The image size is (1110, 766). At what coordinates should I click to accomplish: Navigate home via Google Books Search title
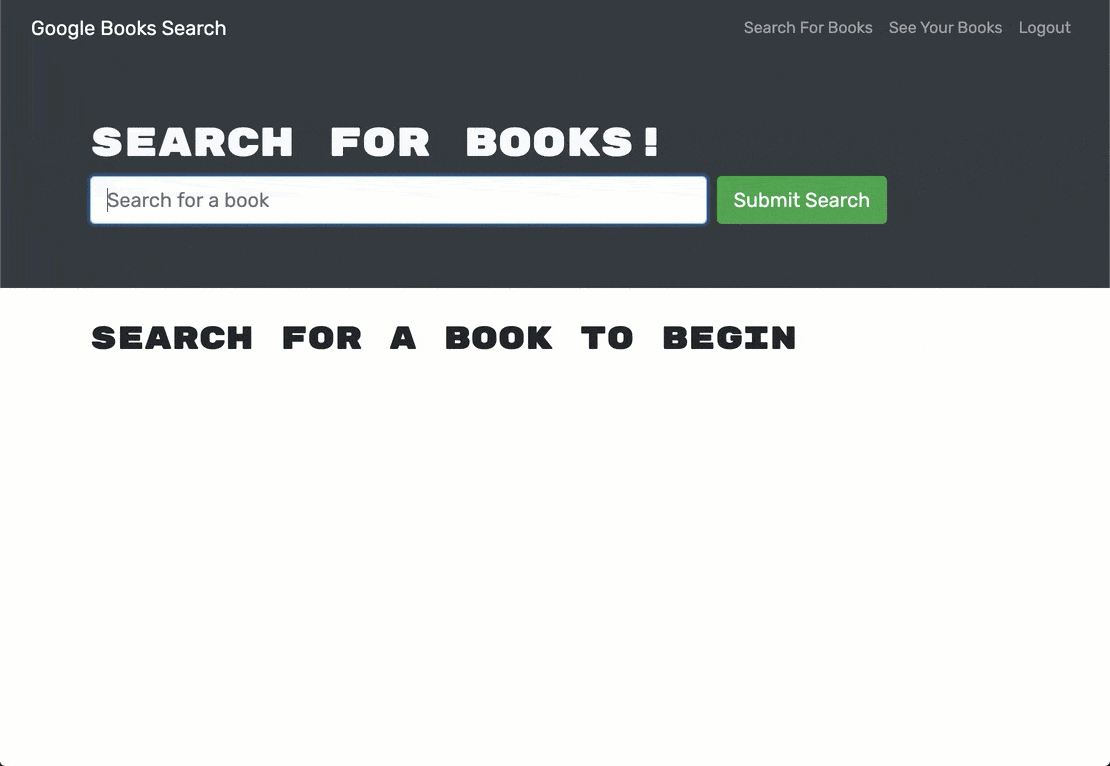[x=128, y=28]
